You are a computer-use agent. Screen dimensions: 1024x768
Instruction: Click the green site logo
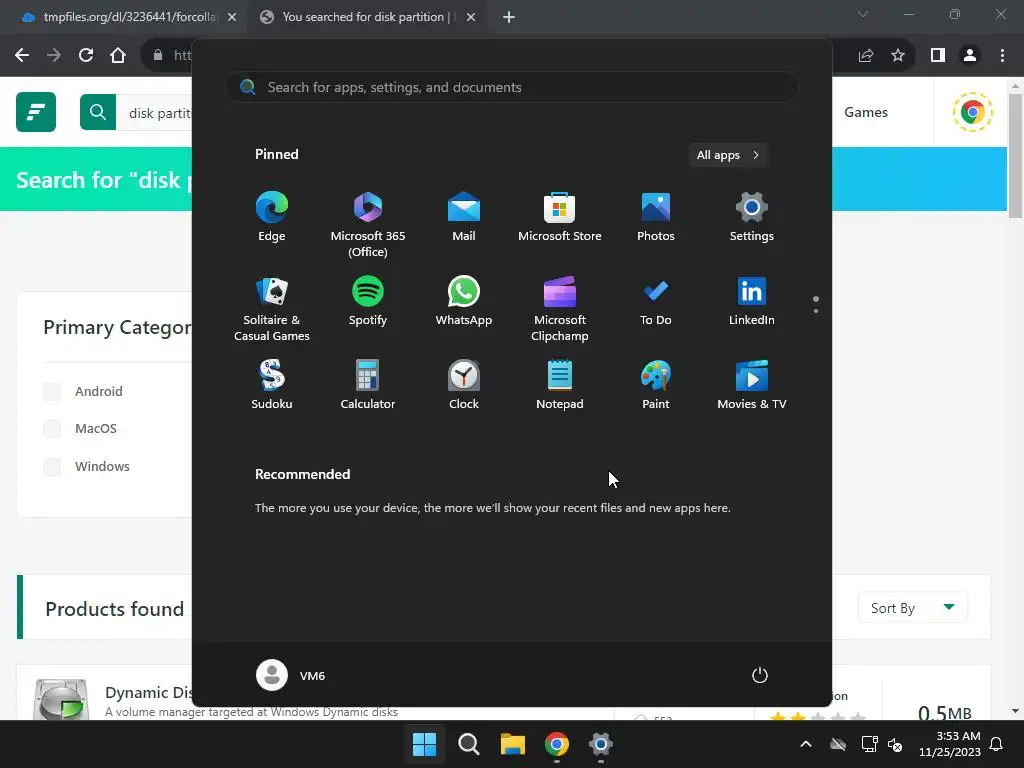[x=36, y=112]
